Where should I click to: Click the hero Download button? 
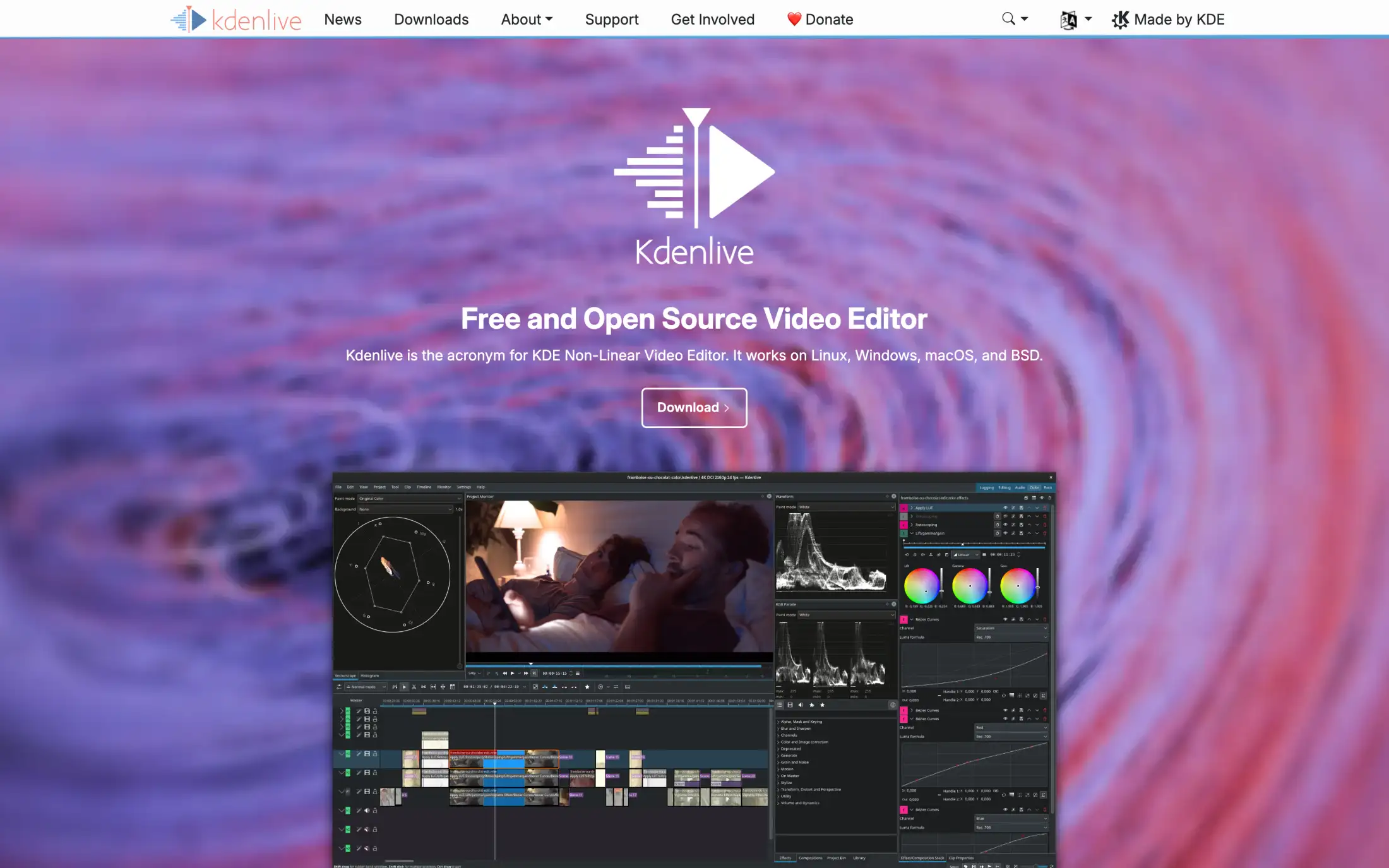click(x=694, y=407)
